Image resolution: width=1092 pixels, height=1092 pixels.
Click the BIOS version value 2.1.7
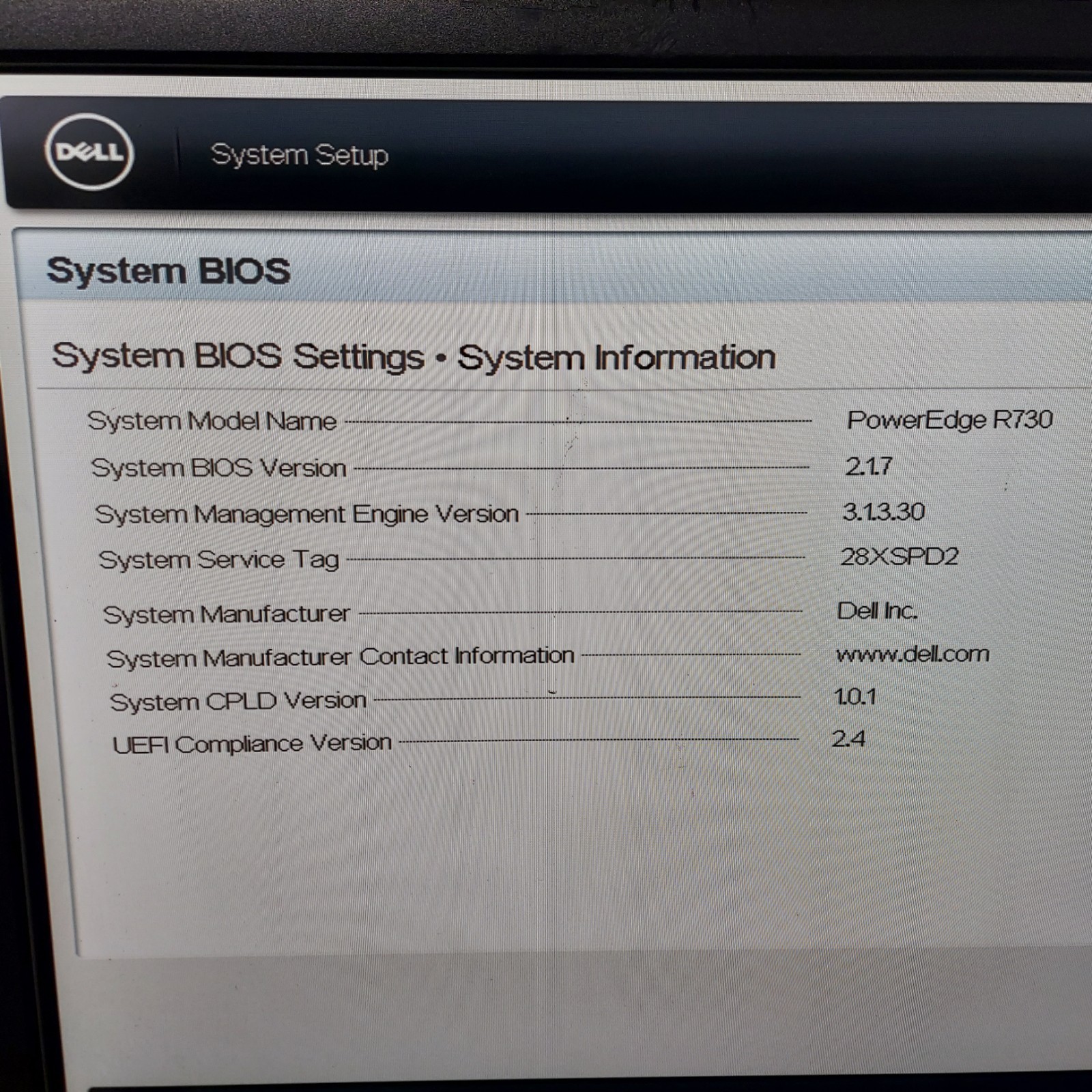tap(869, 466)
